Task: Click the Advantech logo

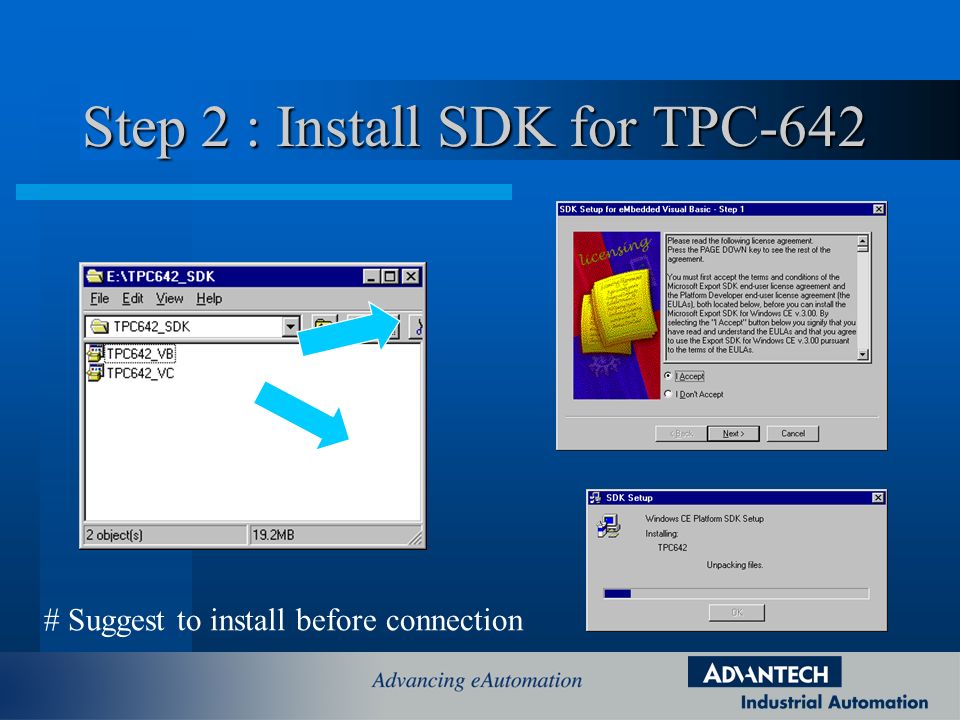Action: click(x=765, y=673)
